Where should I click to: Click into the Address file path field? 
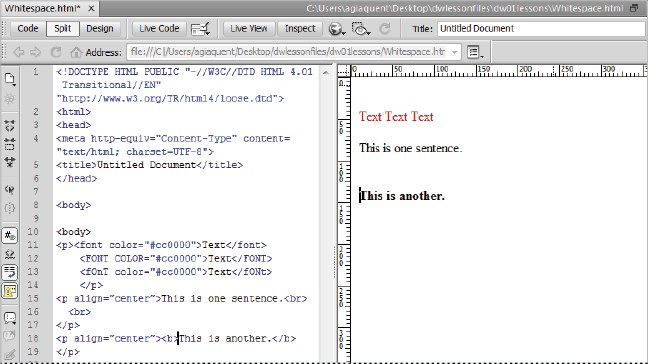(x=288, y=52)
